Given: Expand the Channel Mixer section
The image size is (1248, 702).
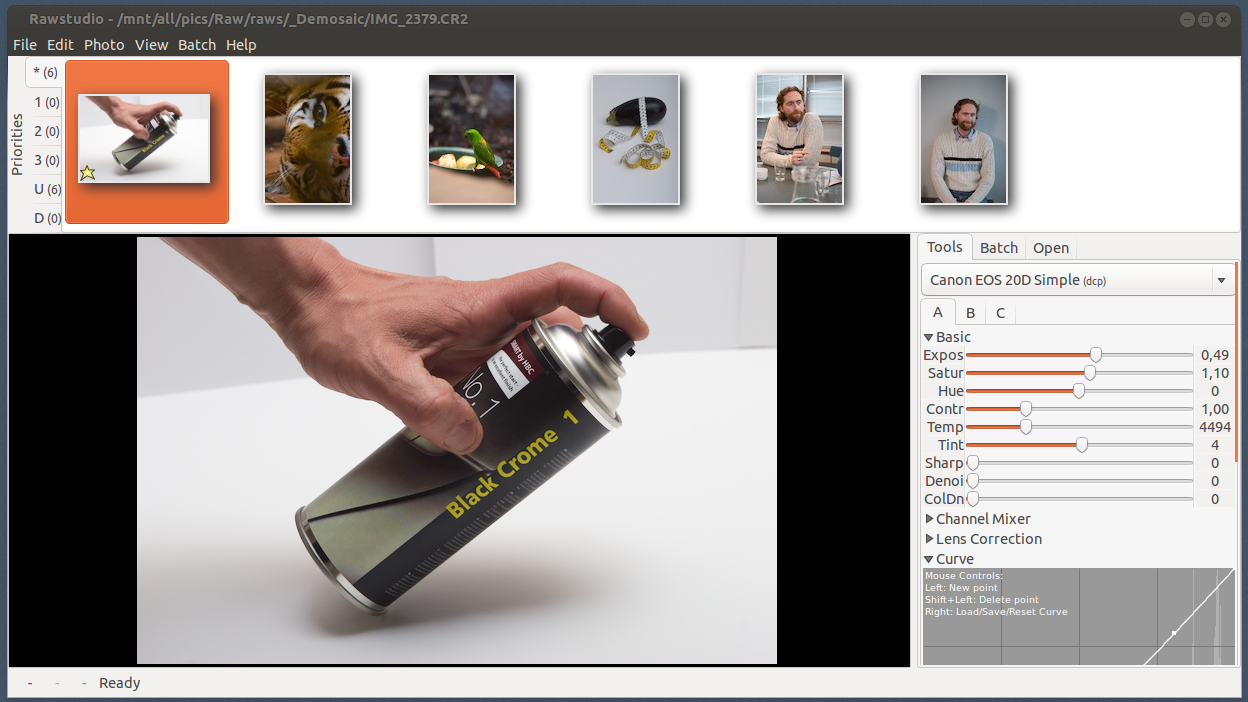Looking at the screenshot, I should point(929,519).
